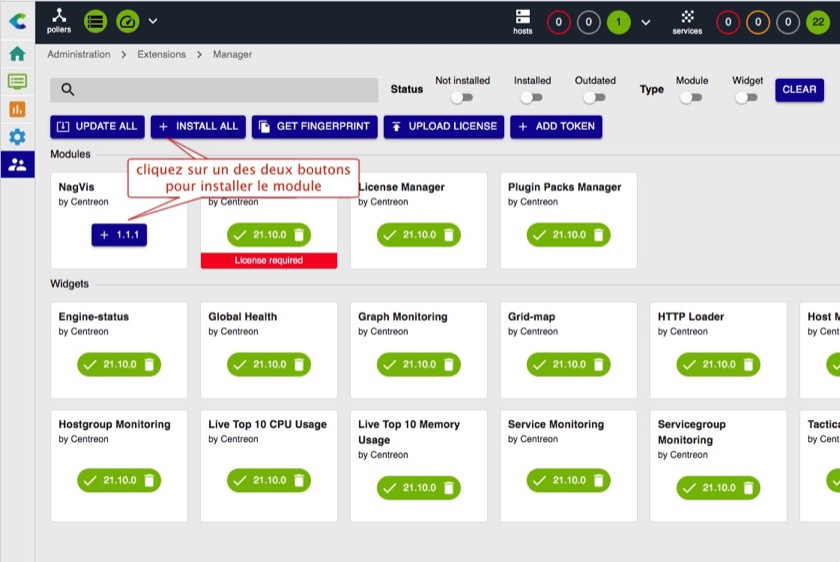Open the Home menu in sidebar
The height and width of the screenshot is (562, 840).
tap(17, 54)
